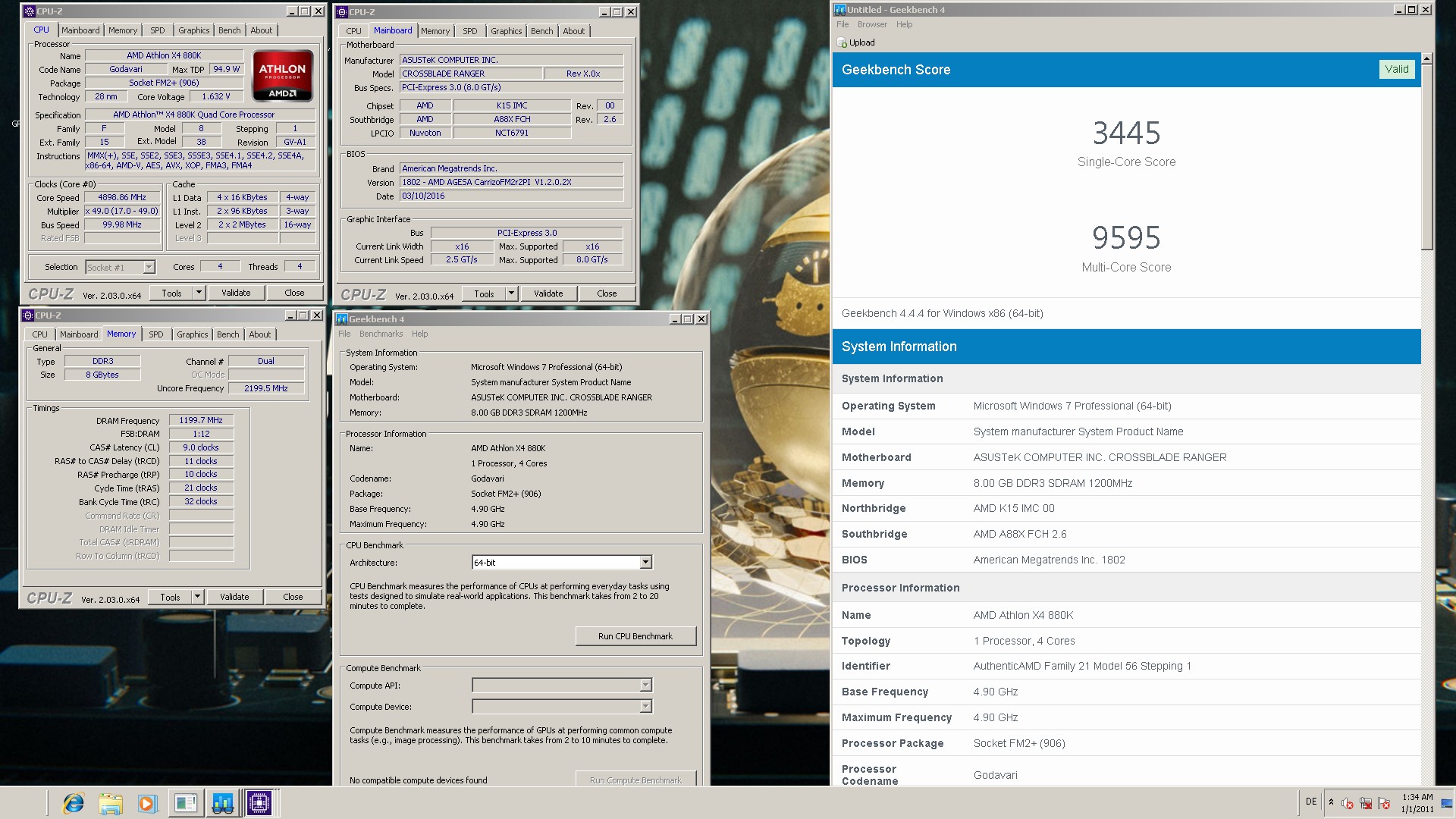Click scroll-up arrow of Geekbench results scrollbar
This screenshot has height=819, width=1456.
click(1426, 58)
